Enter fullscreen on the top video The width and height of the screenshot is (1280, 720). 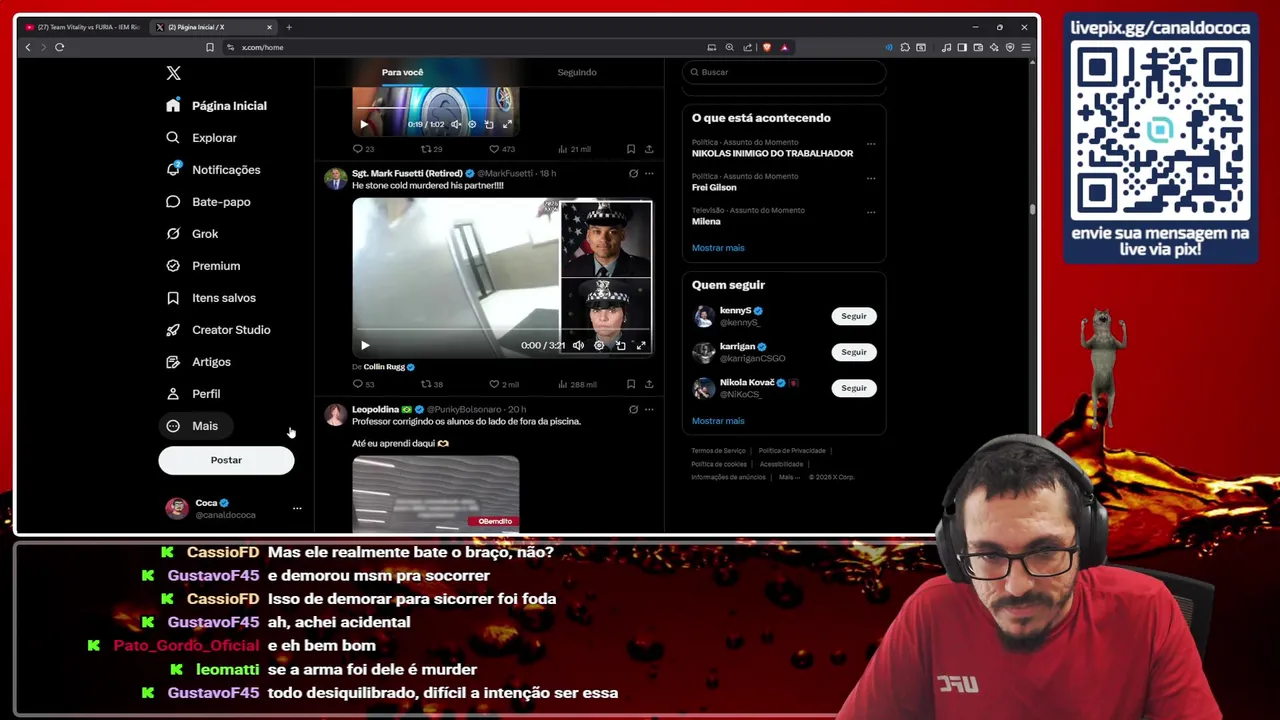pos(507,124)
